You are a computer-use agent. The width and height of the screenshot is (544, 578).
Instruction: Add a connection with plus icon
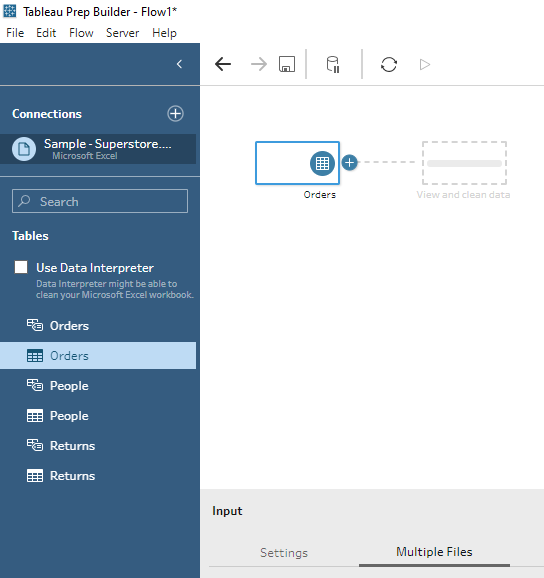pyautogui.click(x=175, y=114)
